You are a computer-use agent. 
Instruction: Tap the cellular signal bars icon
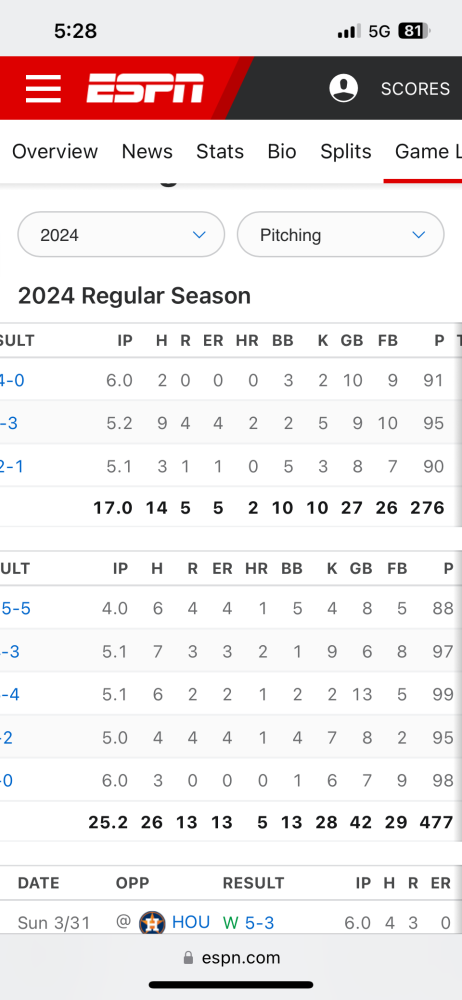349,31
